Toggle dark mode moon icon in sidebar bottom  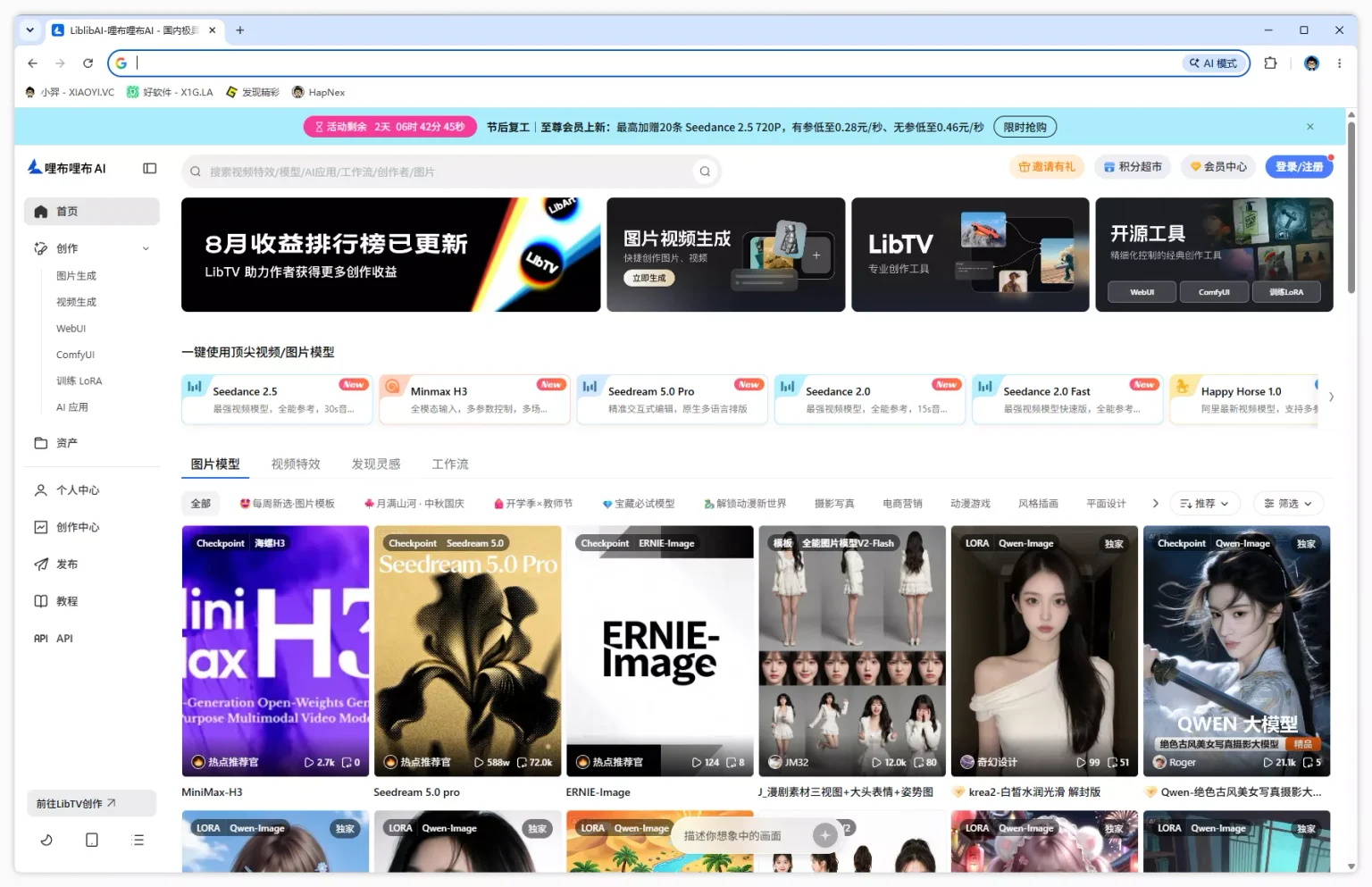click(46, 840)
